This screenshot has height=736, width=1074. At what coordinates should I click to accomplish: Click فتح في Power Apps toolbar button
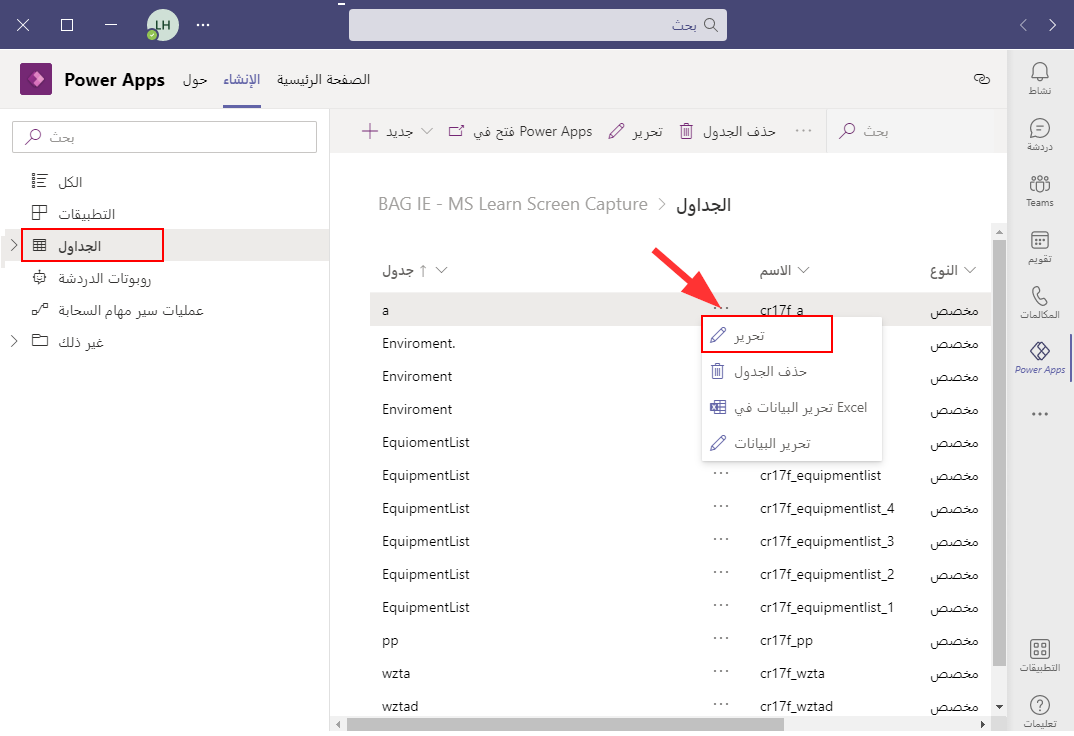520,131
